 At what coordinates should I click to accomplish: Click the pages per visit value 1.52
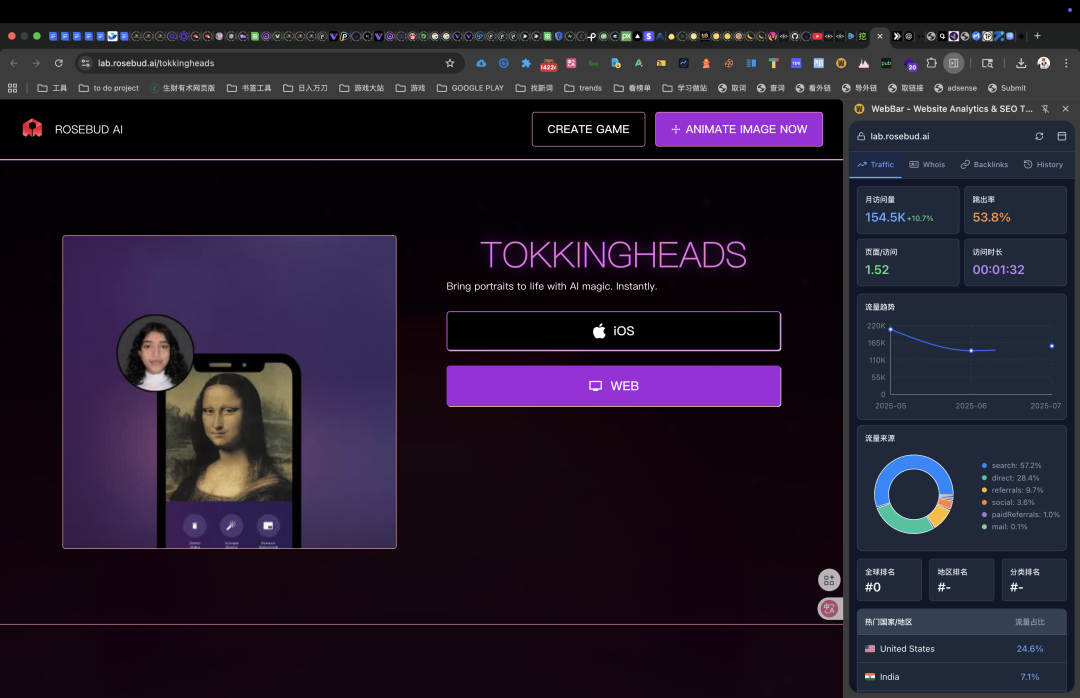877,269
